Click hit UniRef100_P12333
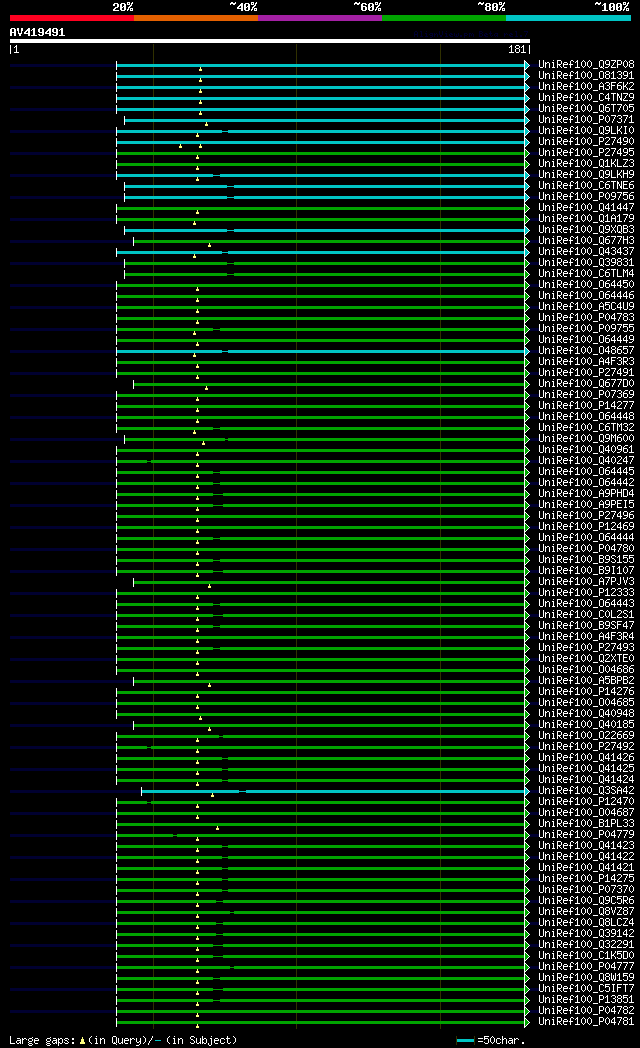 [x=587, y=593]
